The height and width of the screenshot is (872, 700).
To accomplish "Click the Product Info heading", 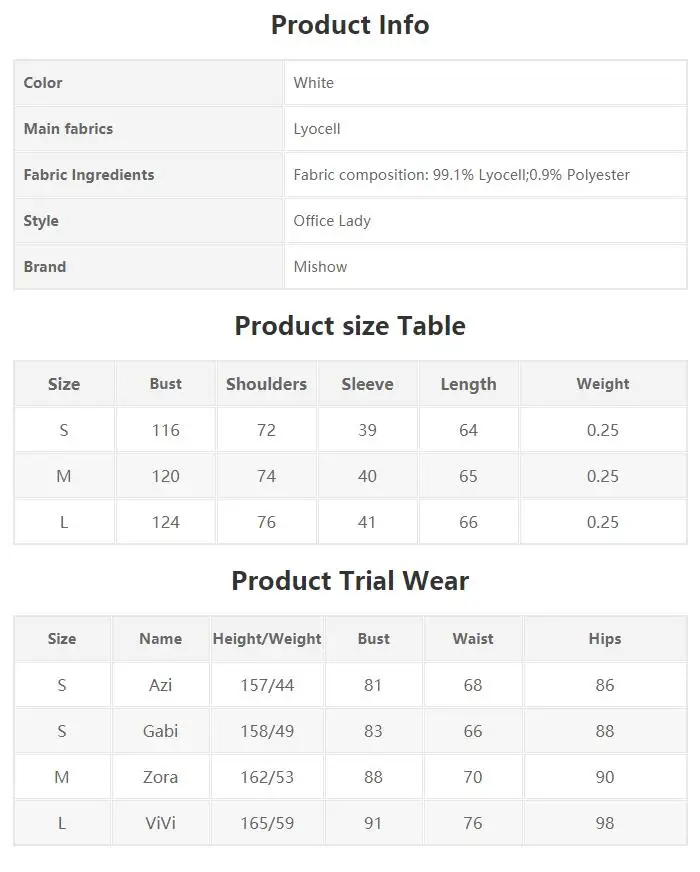I will [x=350, y=25].
